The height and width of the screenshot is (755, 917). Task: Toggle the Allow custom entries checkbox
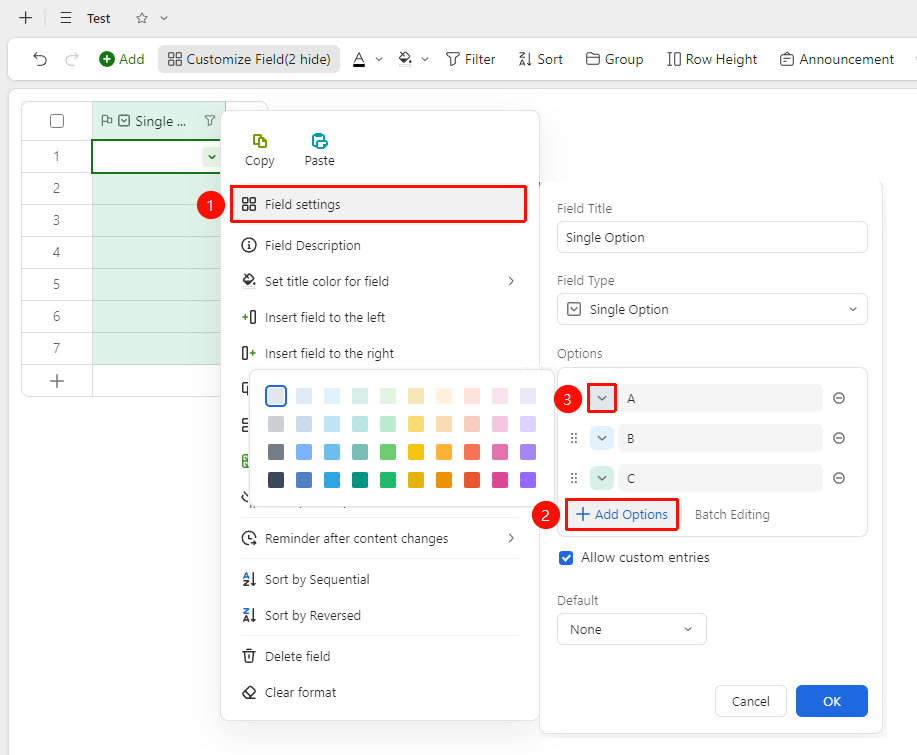click(566, 558)
